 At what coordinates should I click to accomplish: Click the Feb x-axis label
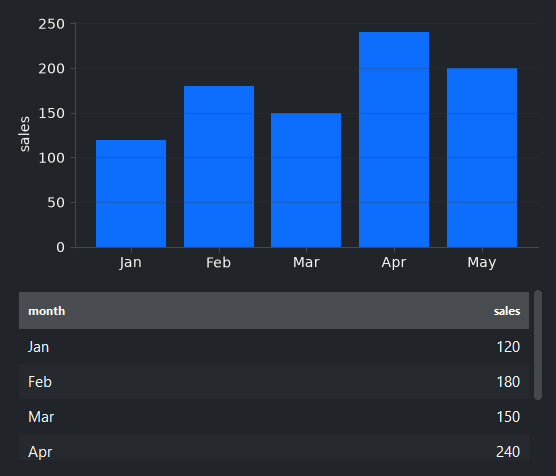coord(218,262)
